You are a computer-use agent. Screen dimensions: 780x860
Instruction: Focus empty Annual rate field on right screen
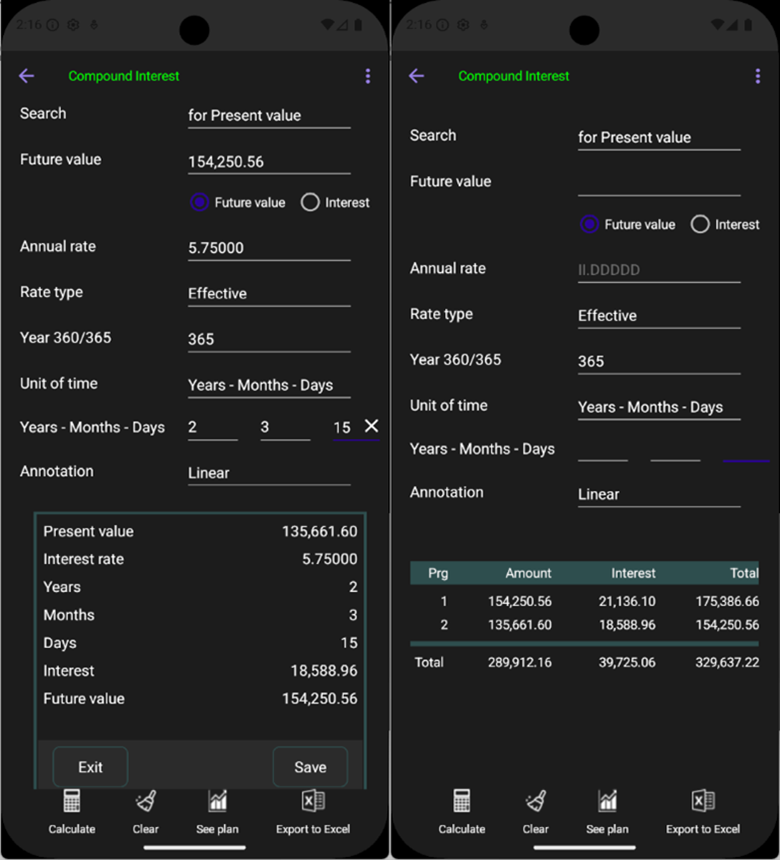[x=659, y=270]
